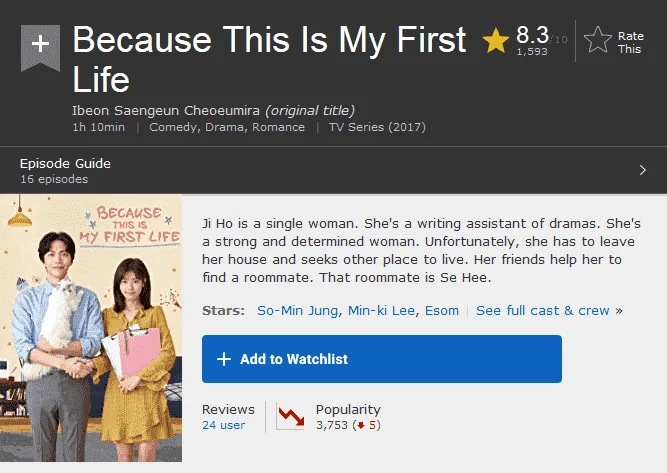Viewport: 667px width, 473px height.
Task: Click the 1,593 ratings count
Action: point(532,51)
